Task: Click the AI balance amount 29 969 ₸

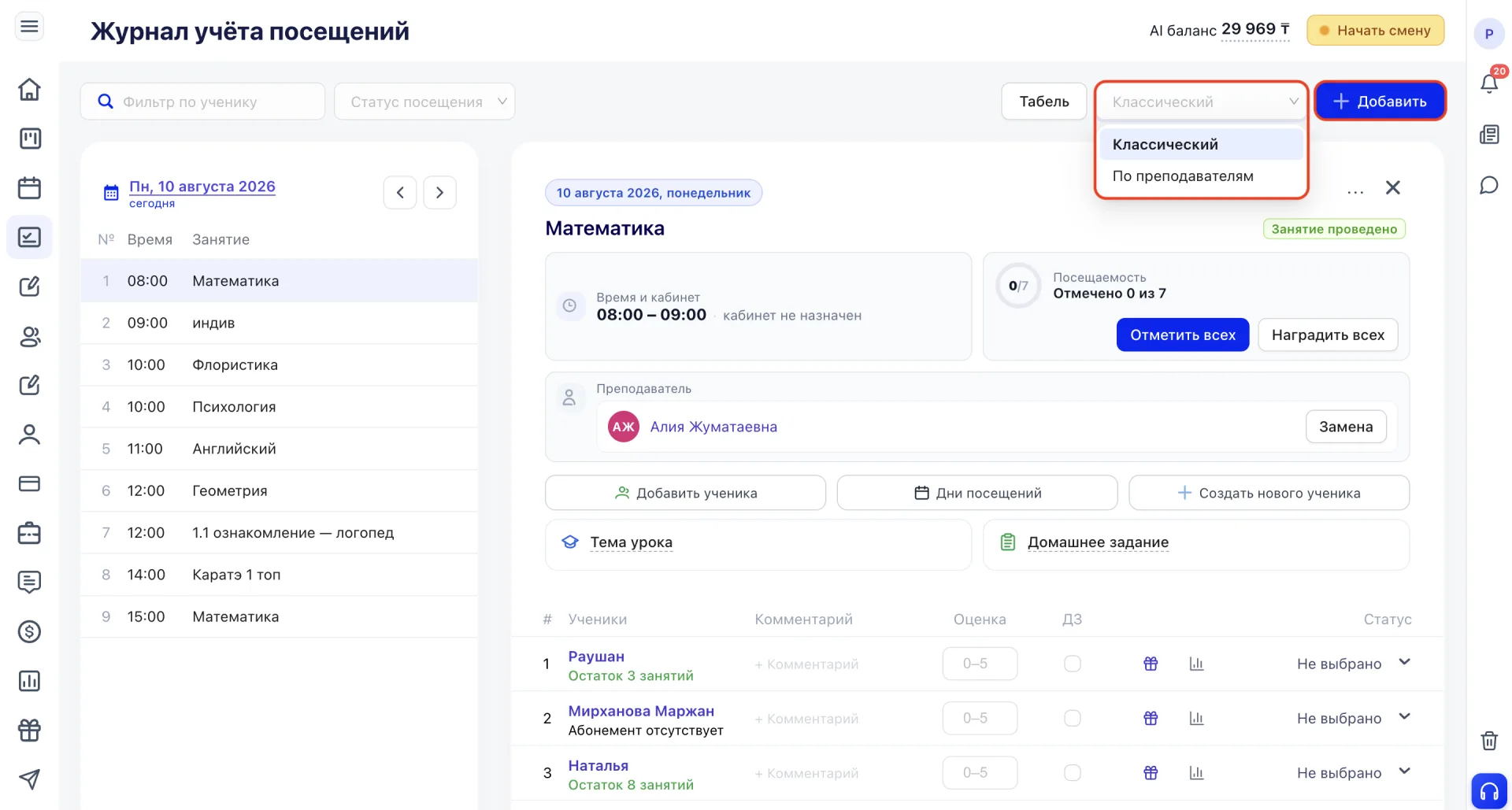Action: [1255, 30]
